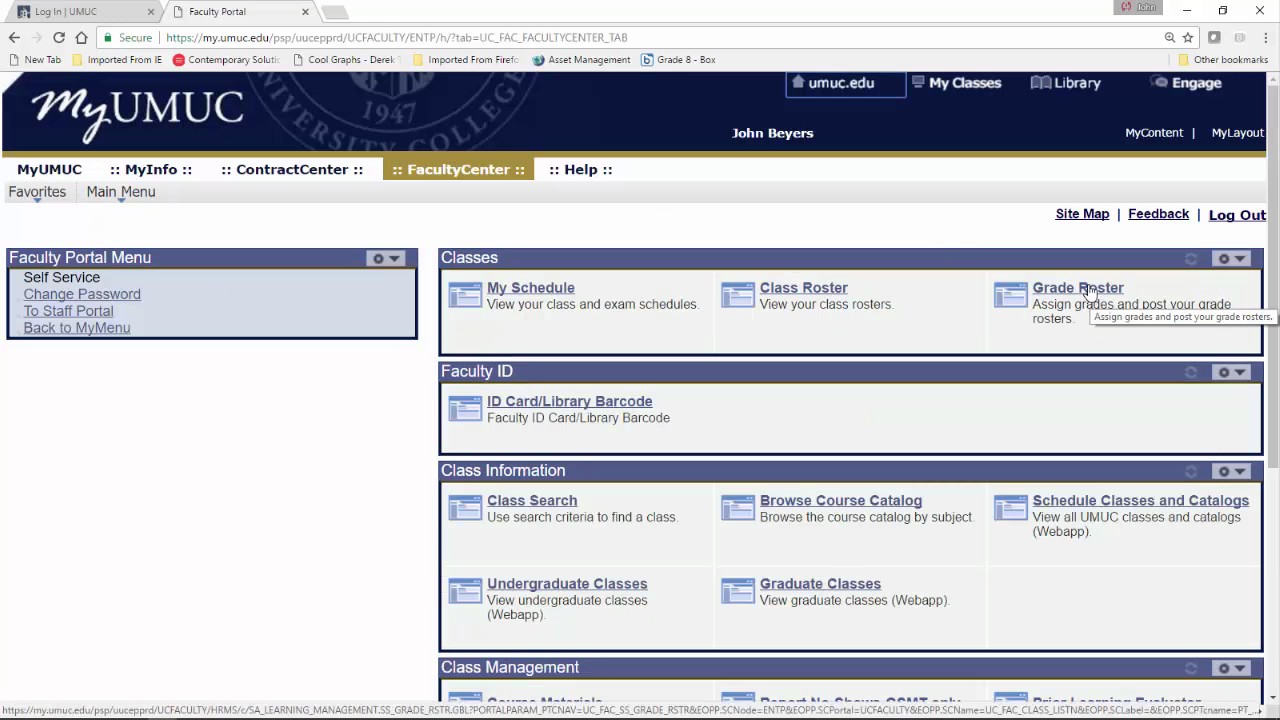The width and height of the screenshot is (1280, 720).
Task: Open Undergraduate Classes link
Action: pyautogui.click(x=567, y=584)
